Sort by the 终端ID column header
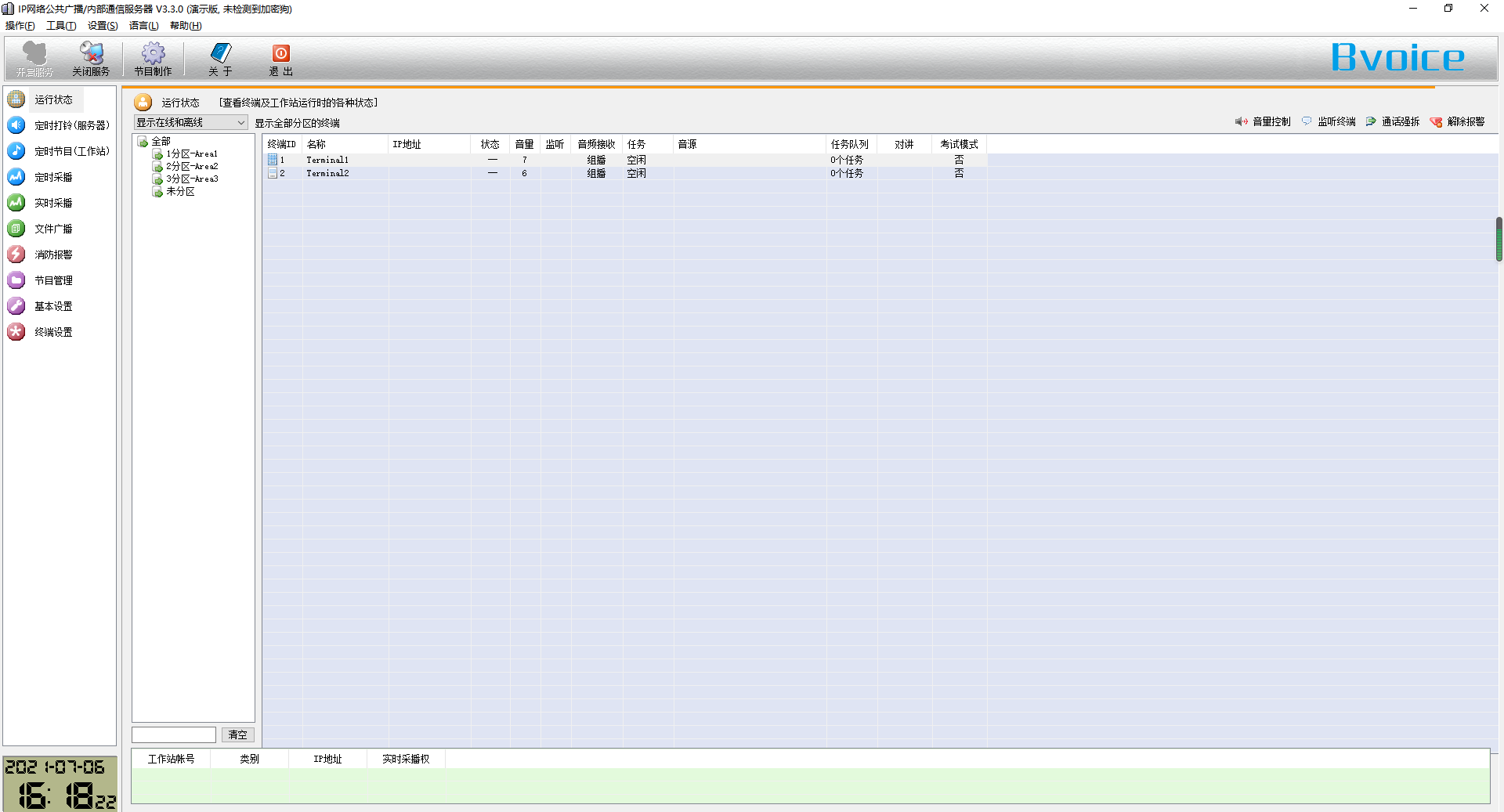 coord(282,144)
